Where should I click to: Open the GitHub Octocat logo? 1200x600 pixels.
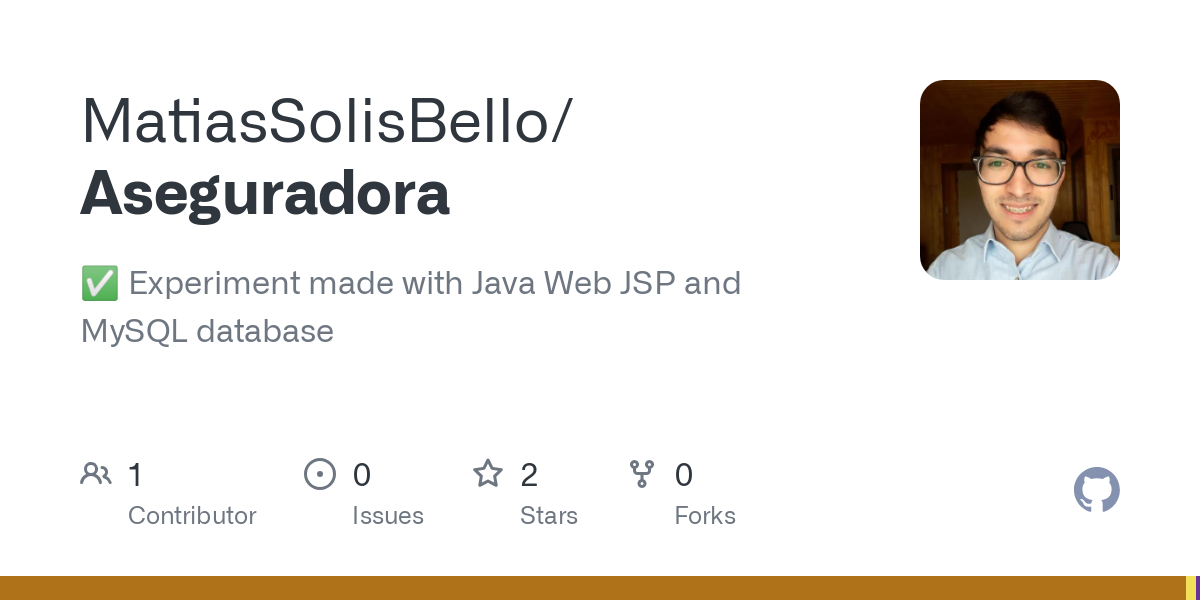click(1096, 490)
